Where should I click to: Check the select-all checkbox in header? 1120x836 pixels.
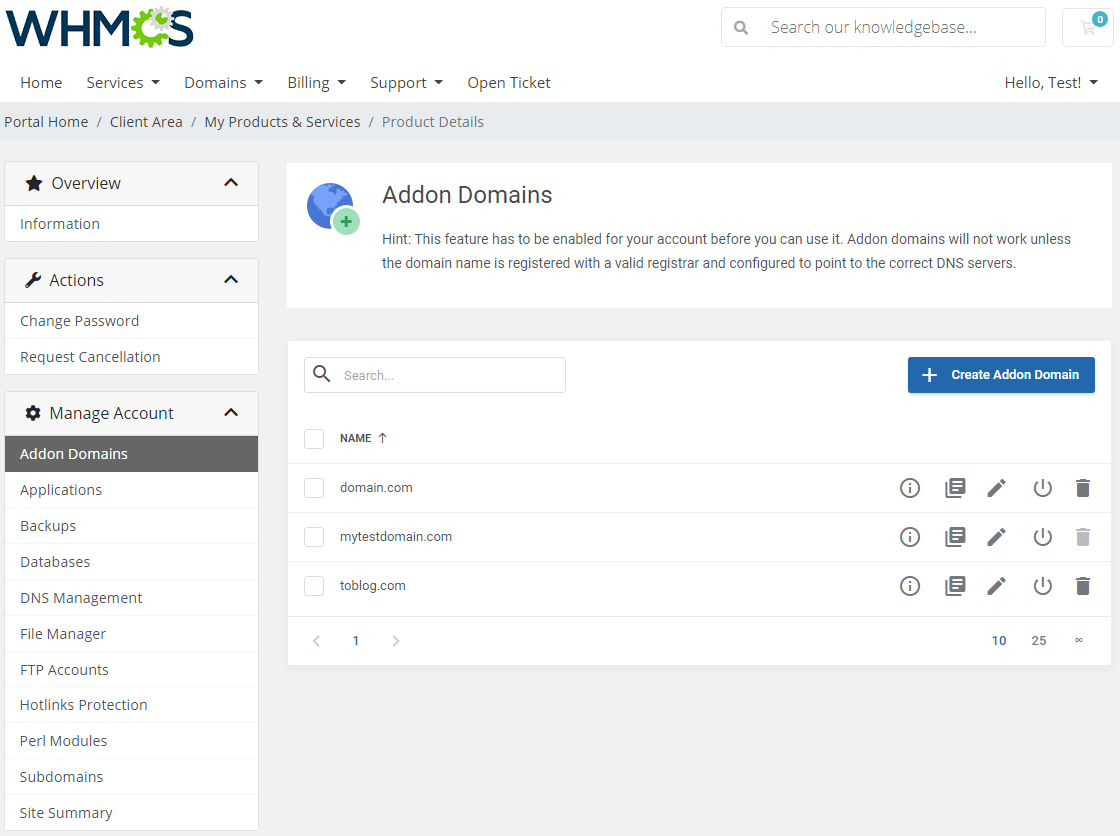click(x=314, y=439)
